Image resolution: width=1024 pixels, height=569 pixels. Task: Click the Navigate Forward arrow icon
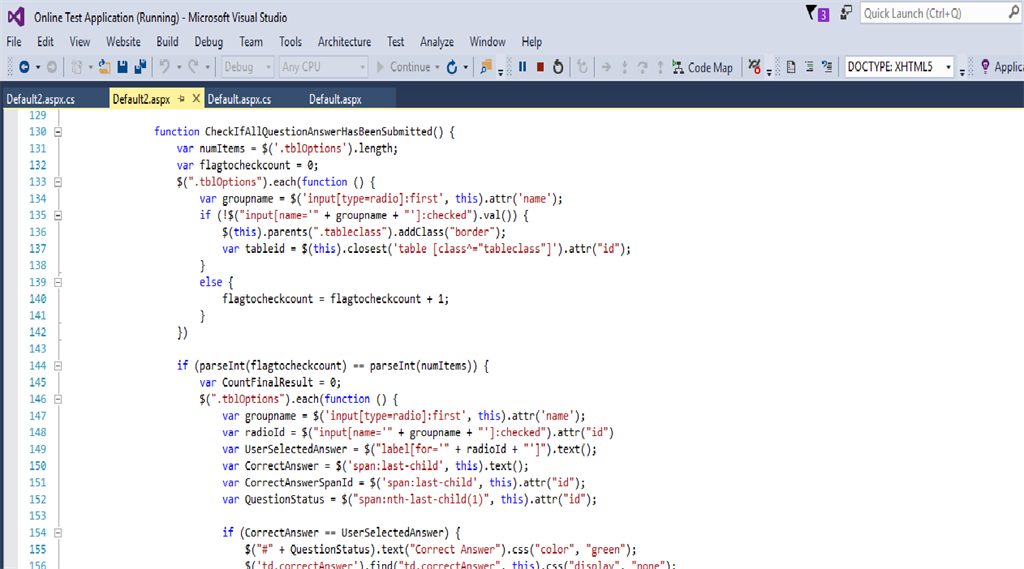52,67
